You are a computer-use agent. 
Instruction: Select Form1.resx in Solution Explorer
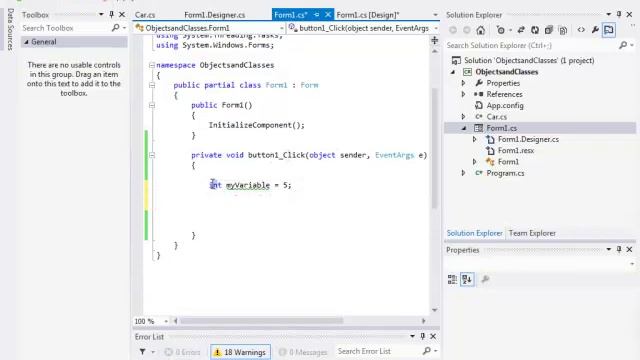[516, 151]
